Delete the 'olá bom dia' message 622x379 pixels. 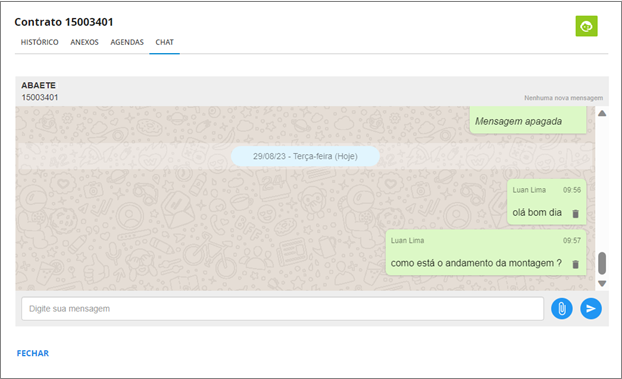576,214
